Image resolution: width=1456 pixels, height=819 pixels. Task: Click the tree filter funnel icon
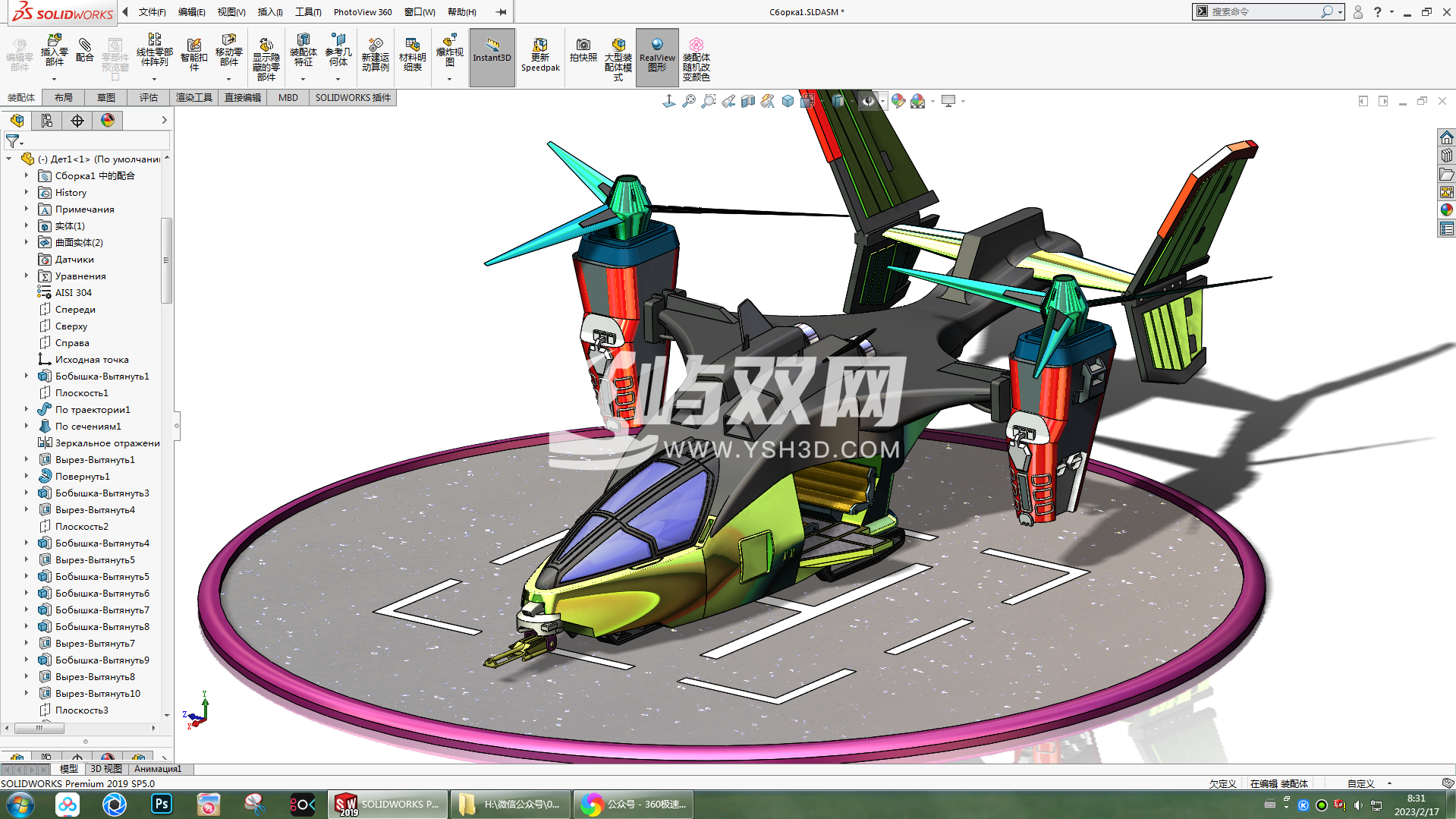tap(12, 141)
